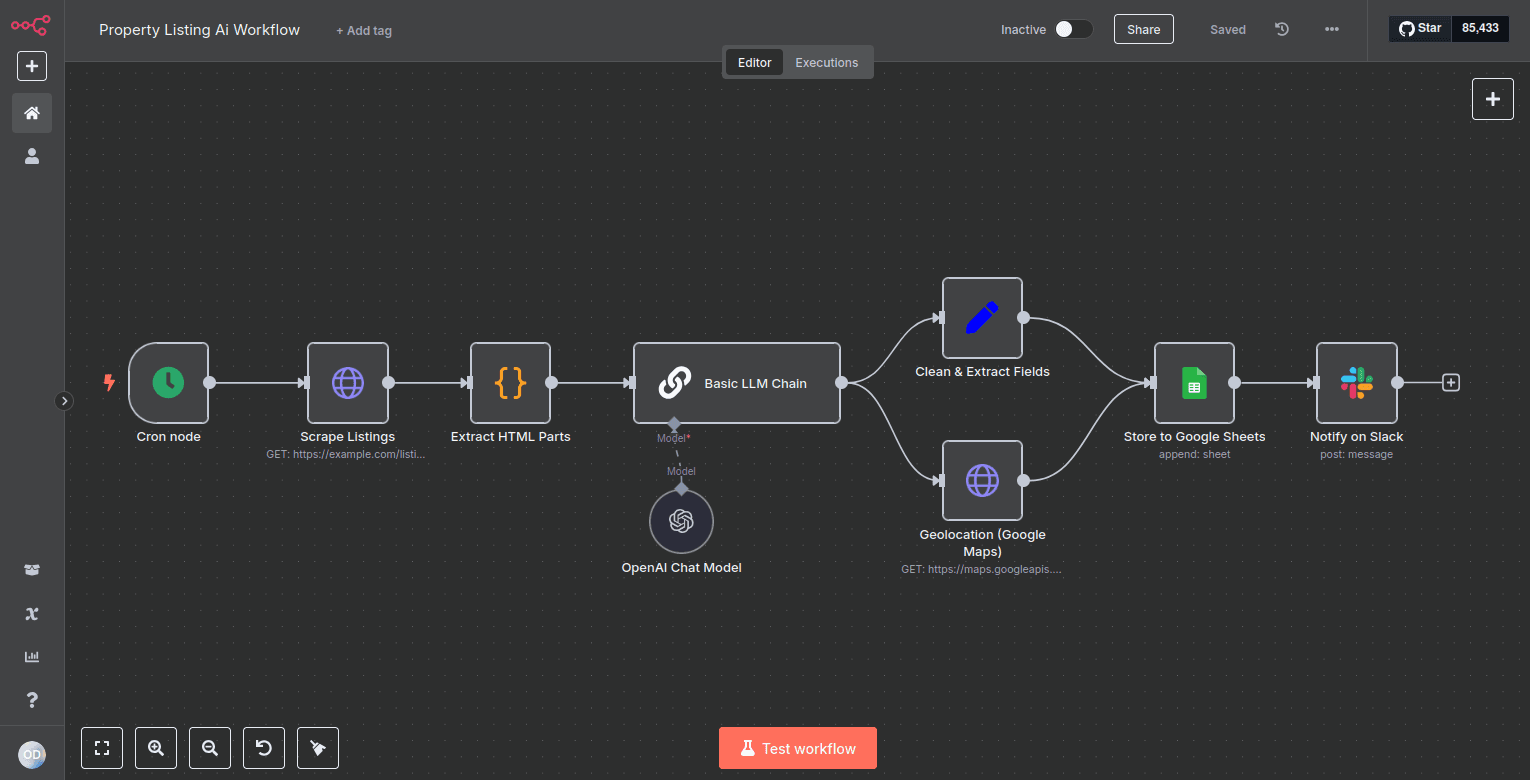Tidy up workflow with the broom icon
The width and height of the screenshot is (1530, 780).
point(318,748)
